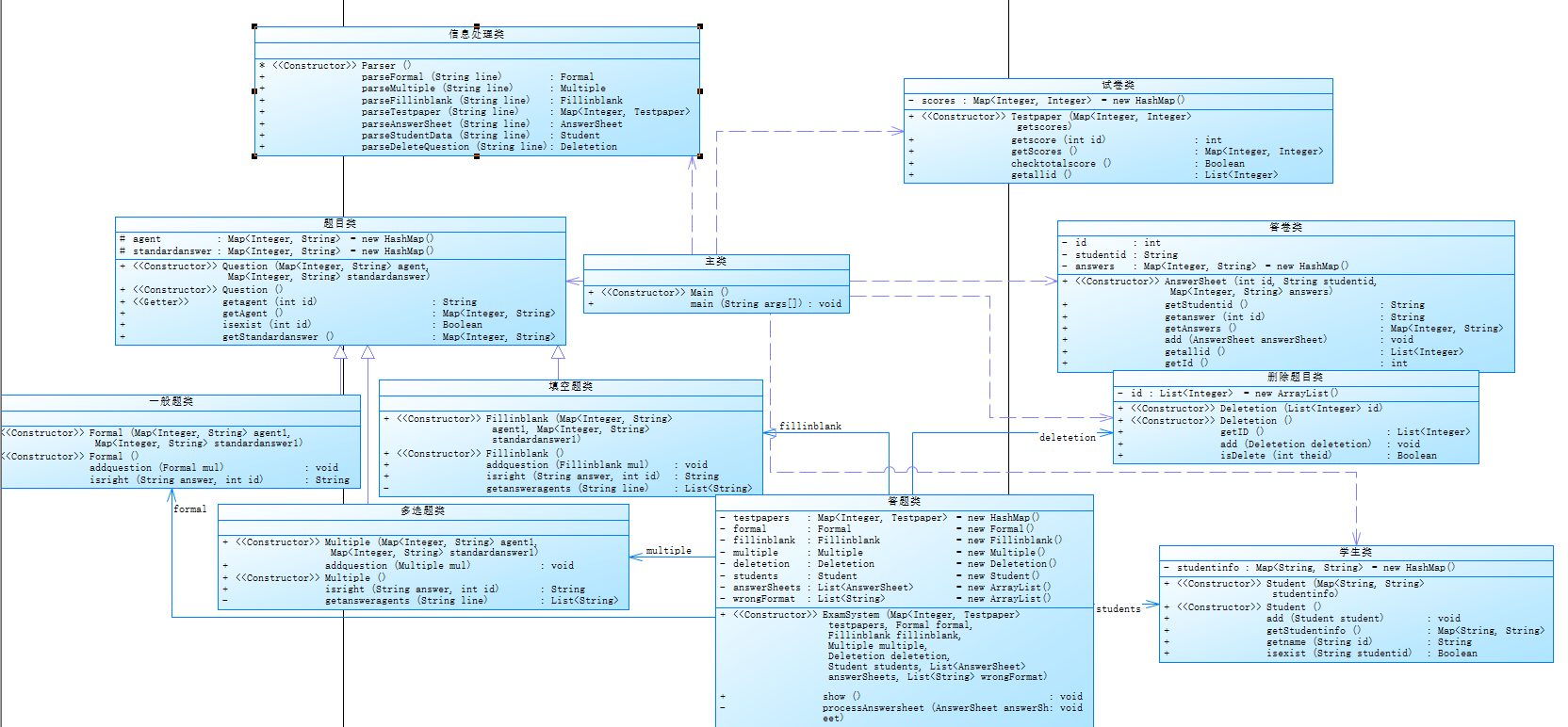This screenshot has height=727, width=1568.
Task: Click the bottom-left selection handle of 信息处理类
Action: click(x=254, y=156)
